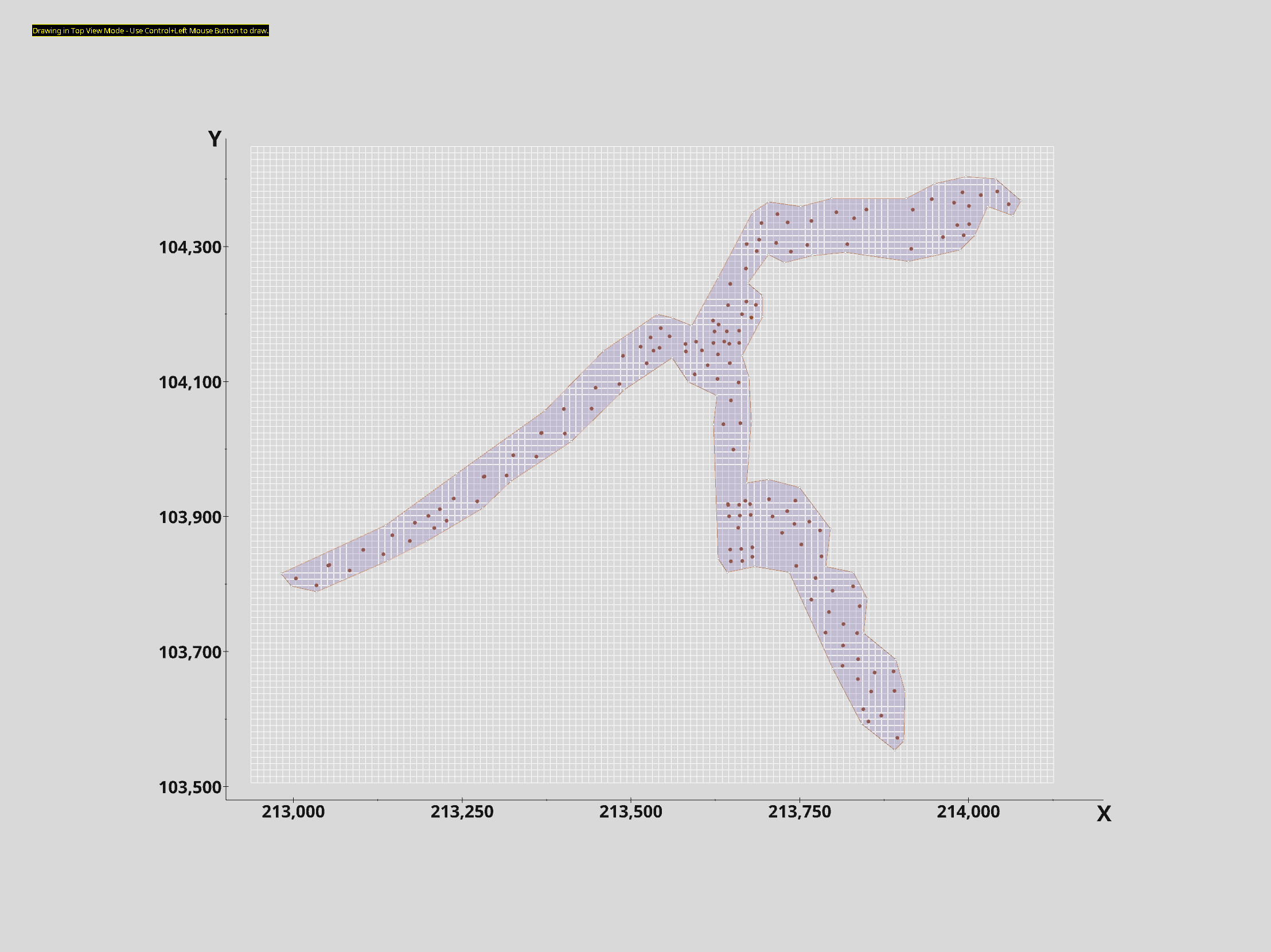Click the top-left corner of the white grid

(251, 147)
